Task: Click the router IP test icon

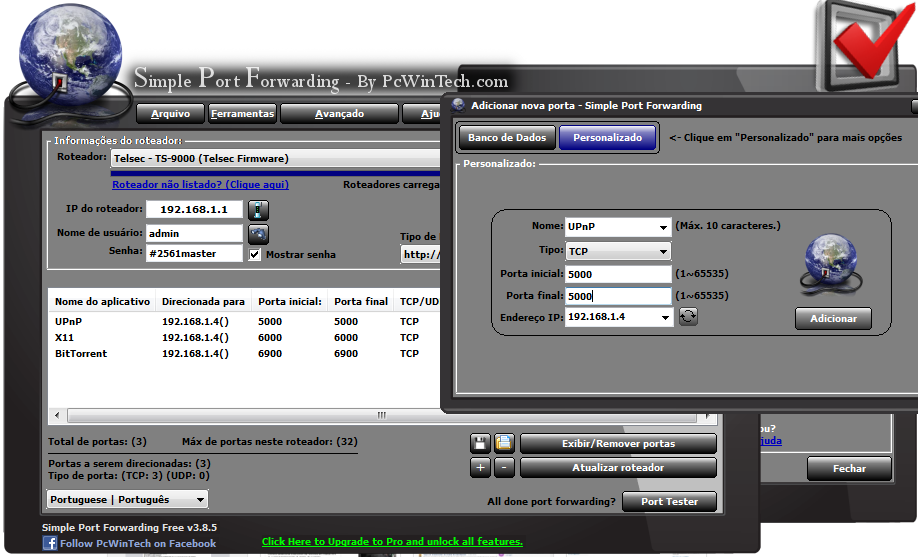Action: click(x=258, y=210)
